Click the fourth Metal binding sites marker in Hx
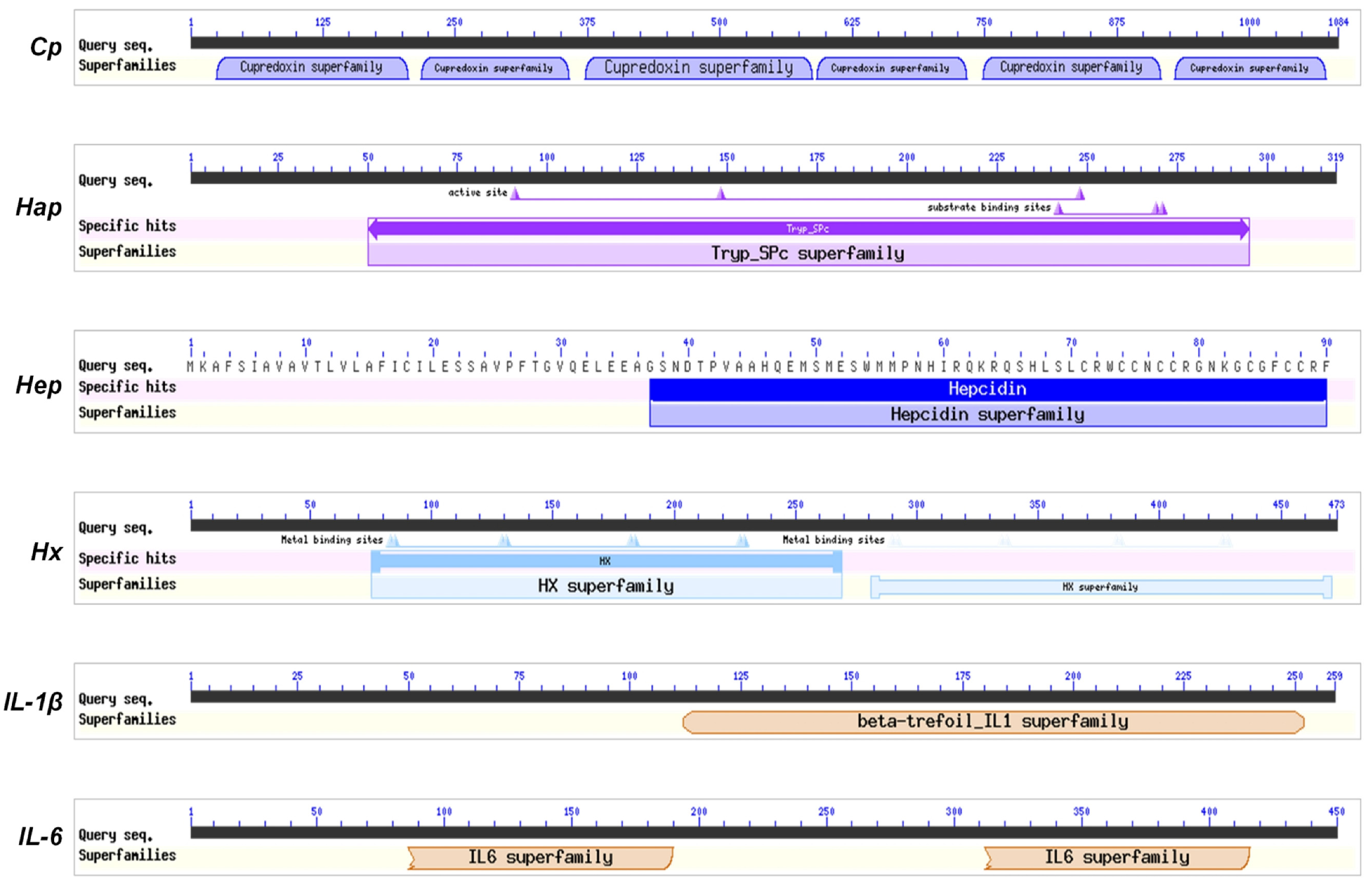 pyautogui.click(x=742, y=541)
